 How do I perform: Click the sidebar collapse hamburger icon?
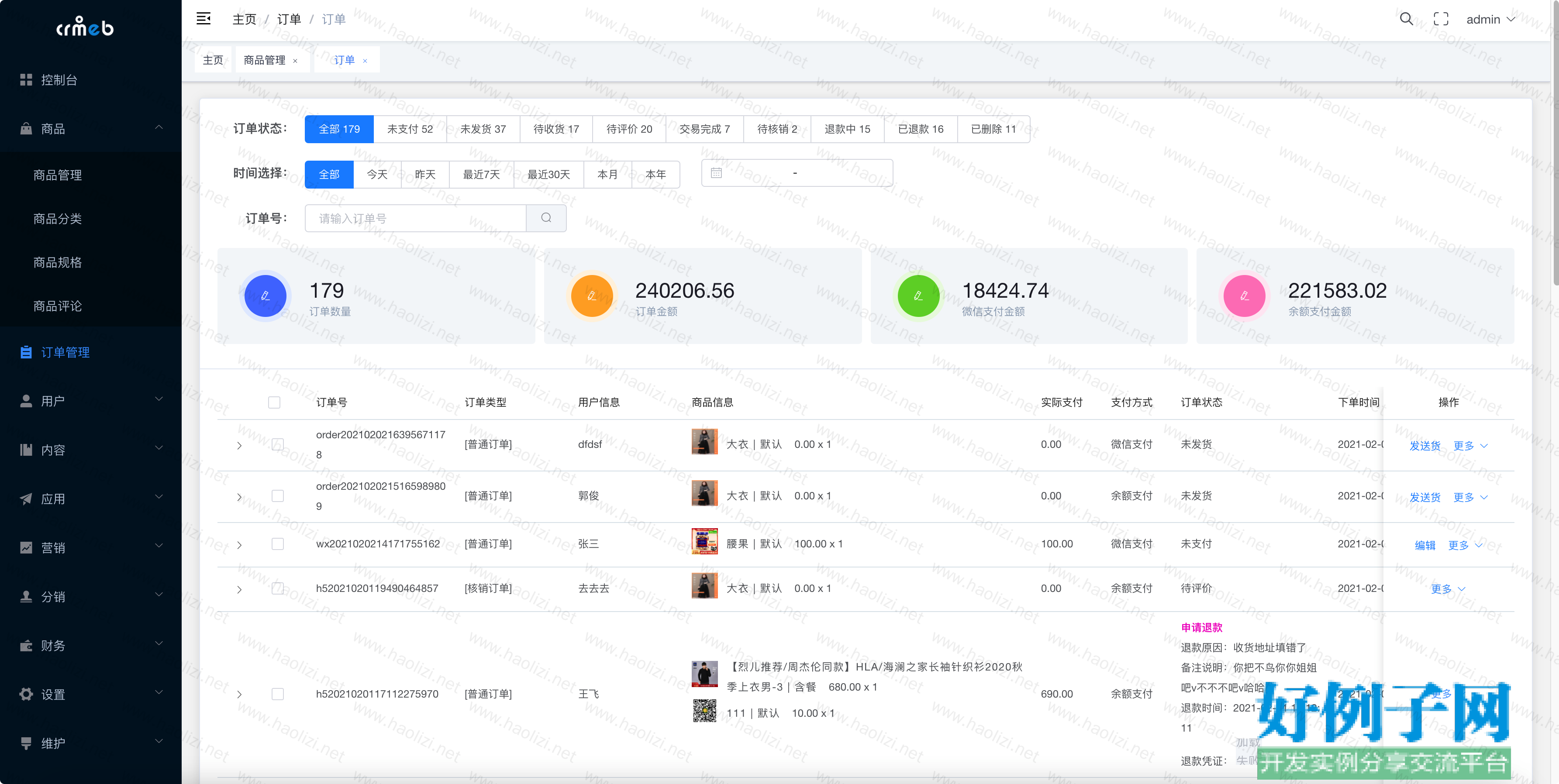click(203, 19)
